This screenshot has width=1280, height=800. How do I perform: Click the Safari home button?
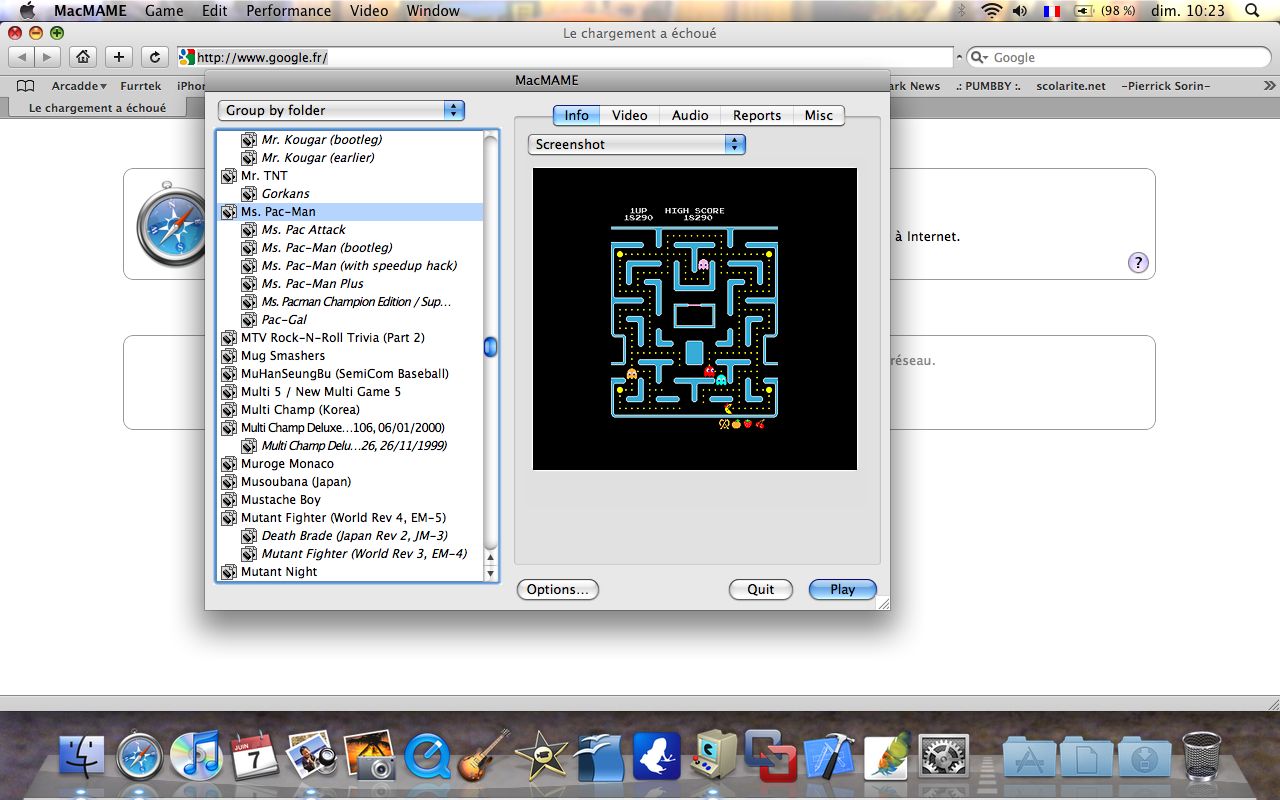click(84, 57)
